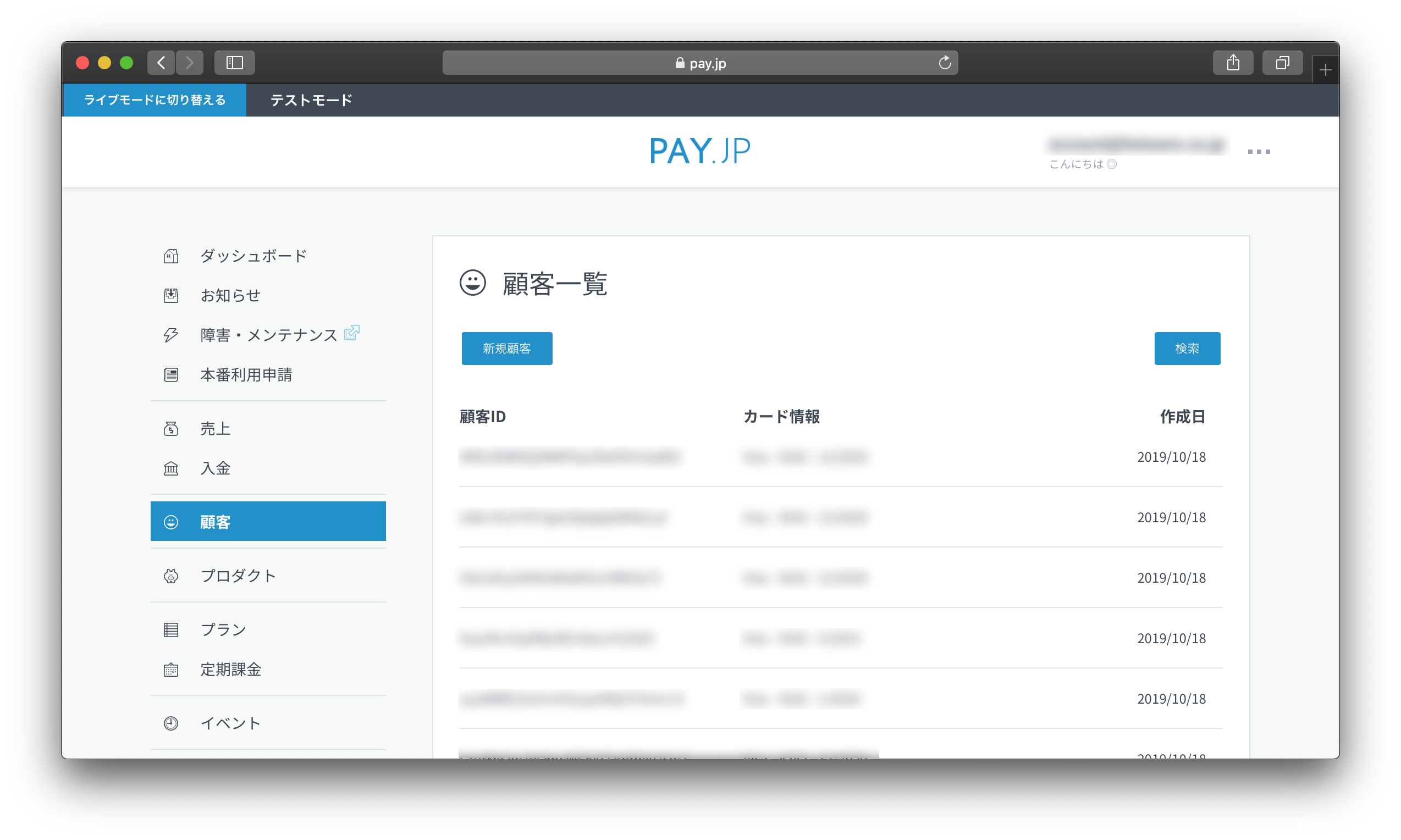Open the fourth blurred customer ID row
This screenshot has height=840, width=1401.
point(557,638)
